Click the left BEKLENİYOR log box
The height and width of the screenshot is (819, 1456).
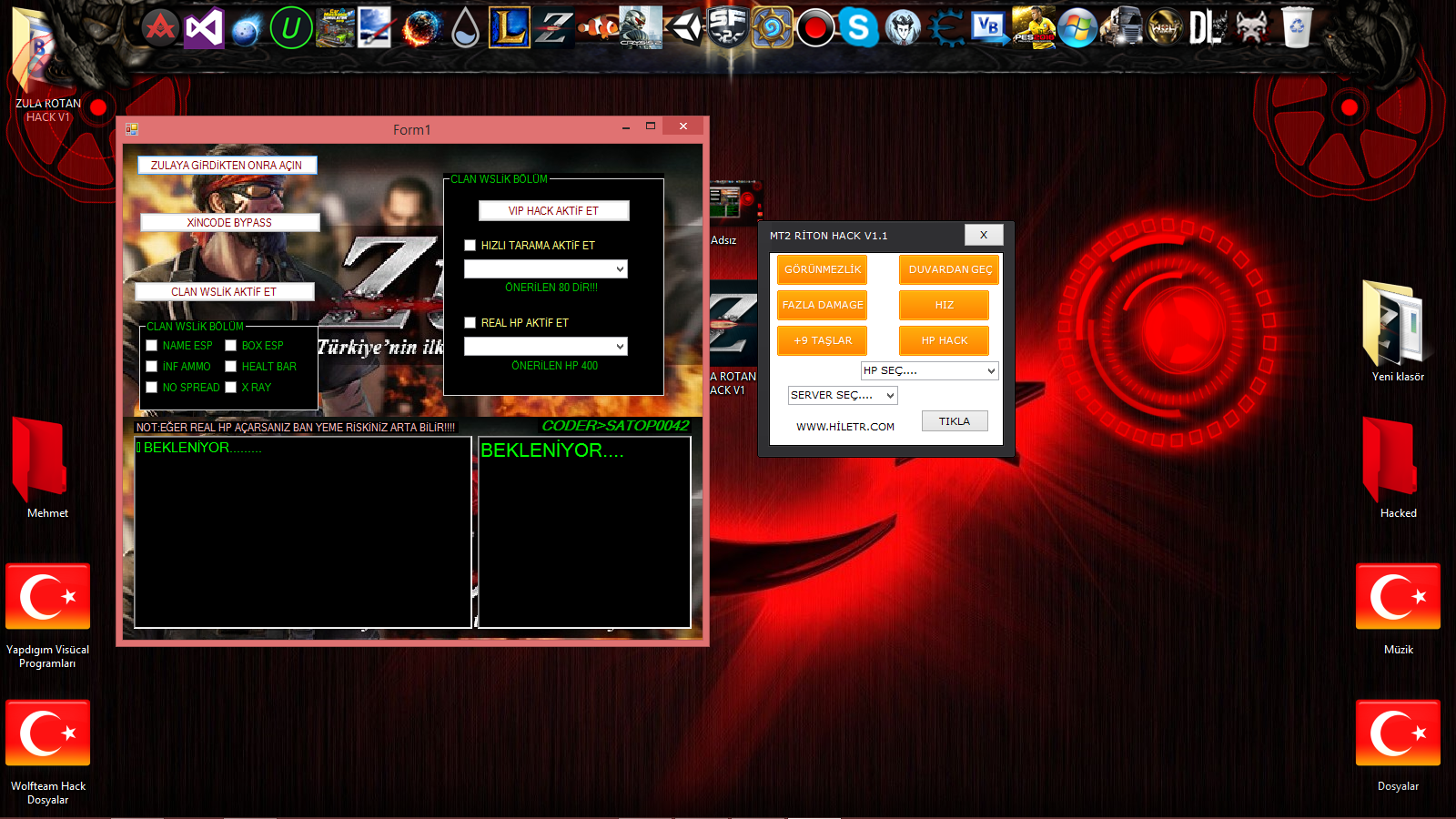coord(303,532)
